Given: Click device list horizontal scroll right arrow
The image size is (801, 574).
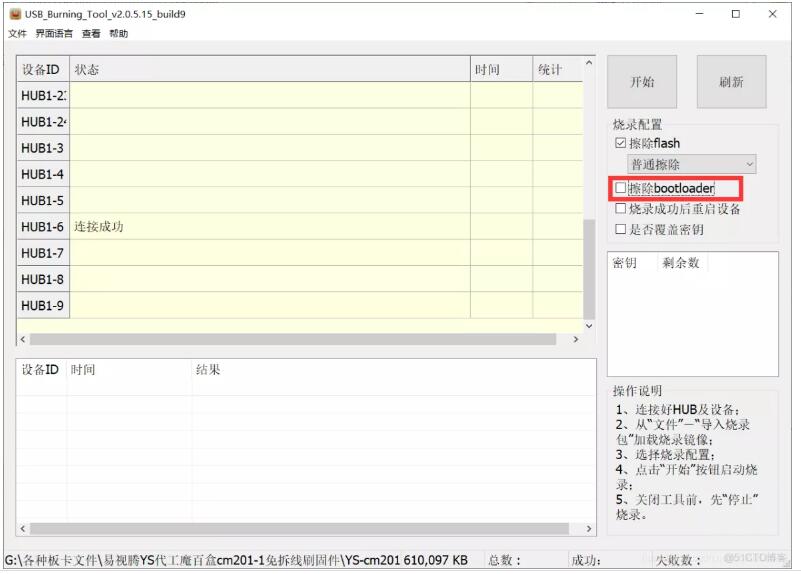Looking at the screenshot, I should (x=575, y=340).
